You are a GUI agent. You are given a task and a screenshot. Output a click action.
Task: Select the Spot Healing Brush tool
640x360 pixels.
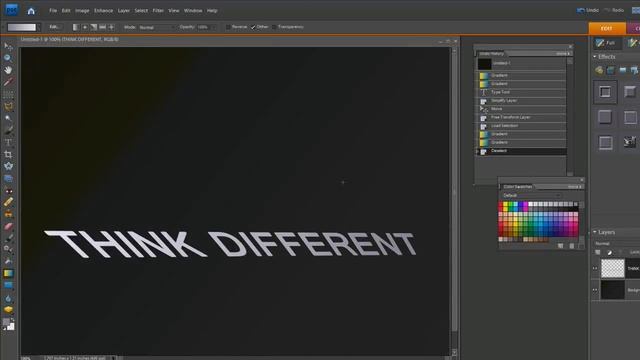[8, 202]
